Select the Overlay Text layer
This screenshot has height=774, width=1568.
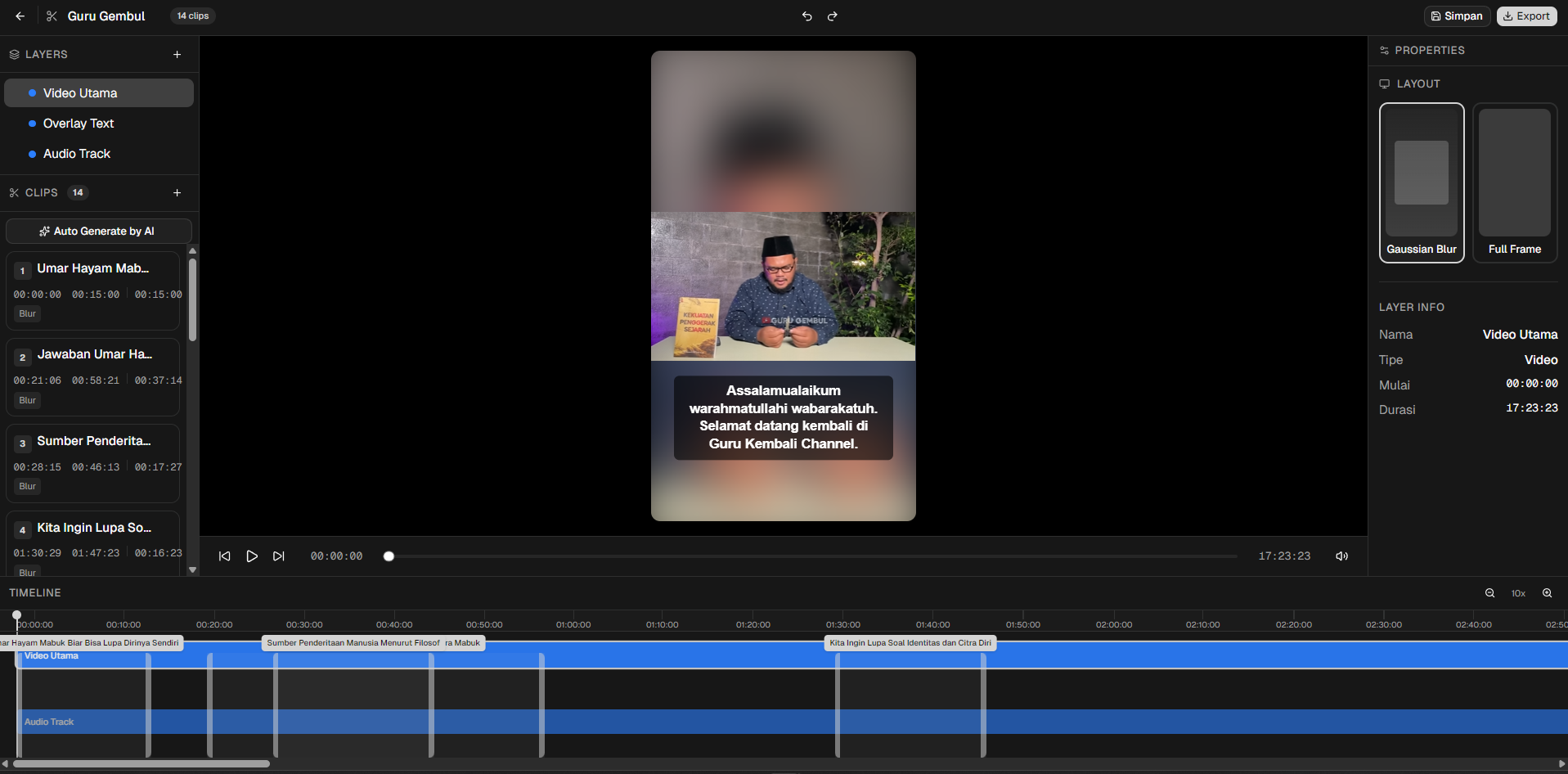click(79, 124)
